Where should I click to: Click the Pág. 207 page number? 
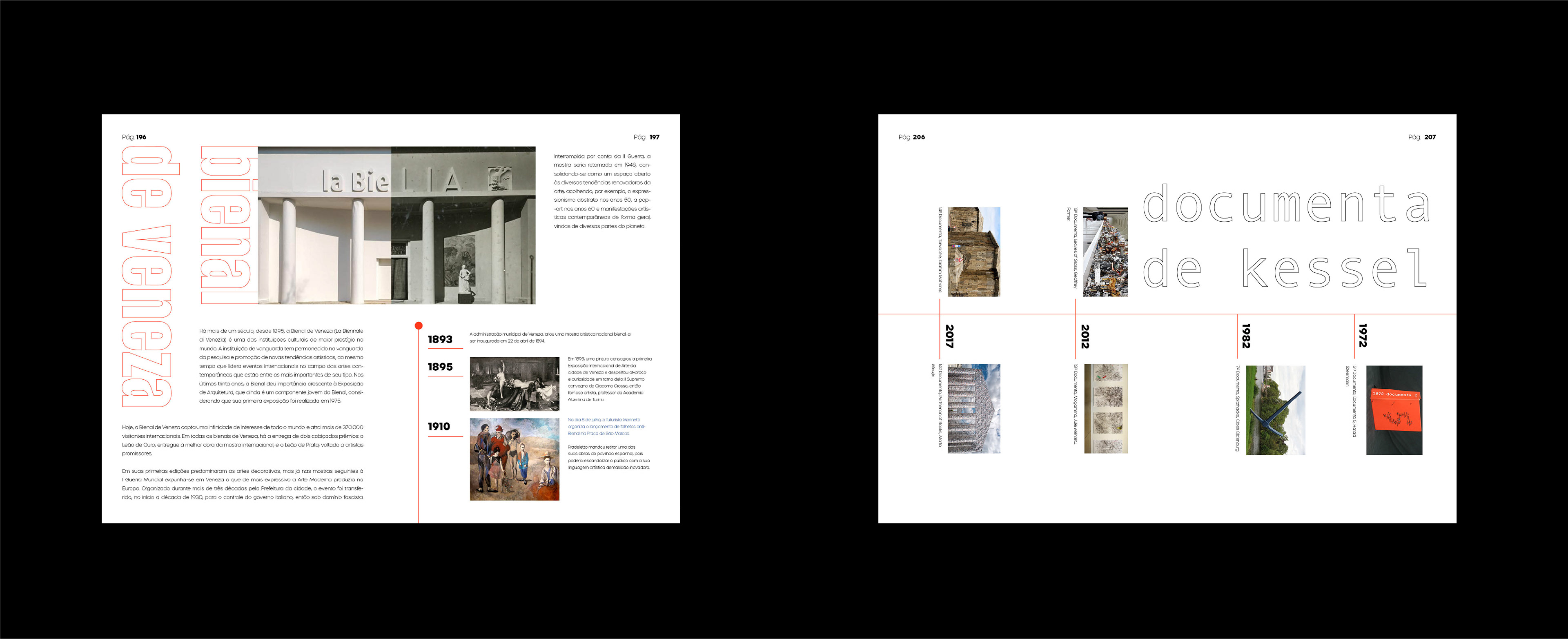pyautogui.click(x=1422, y=137)
